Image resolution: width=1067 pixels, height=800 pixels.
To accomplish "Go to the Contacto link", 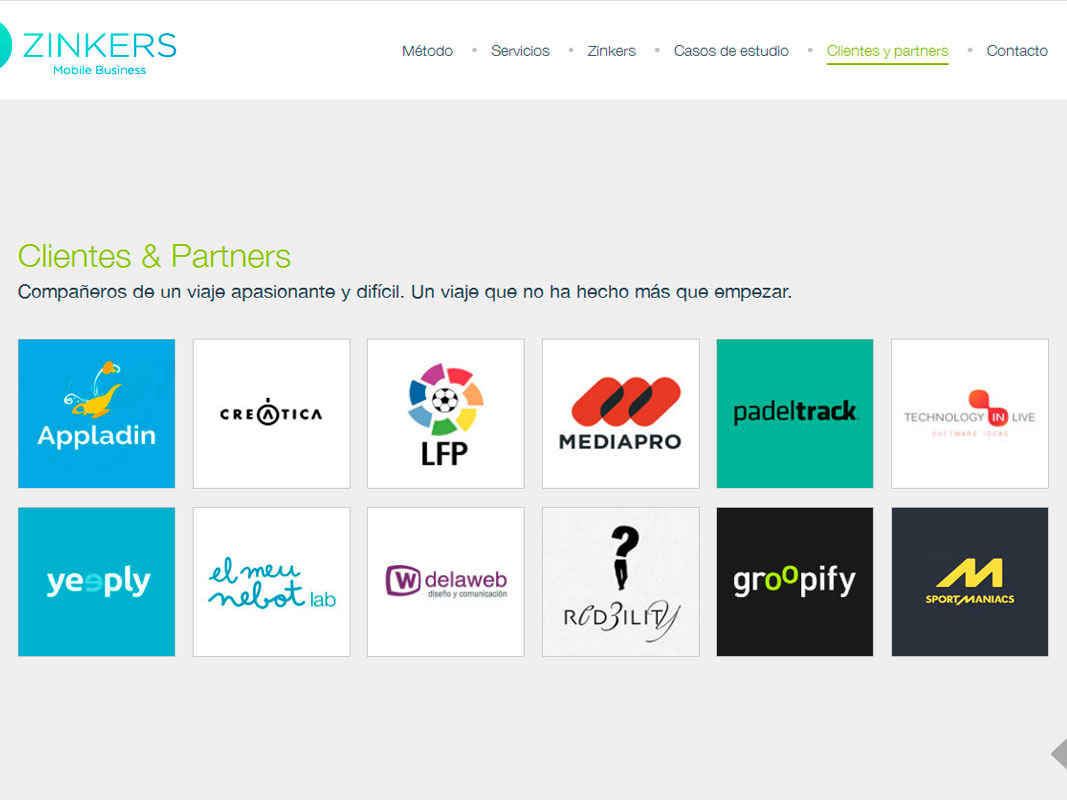I will (x=1017, y=51).
